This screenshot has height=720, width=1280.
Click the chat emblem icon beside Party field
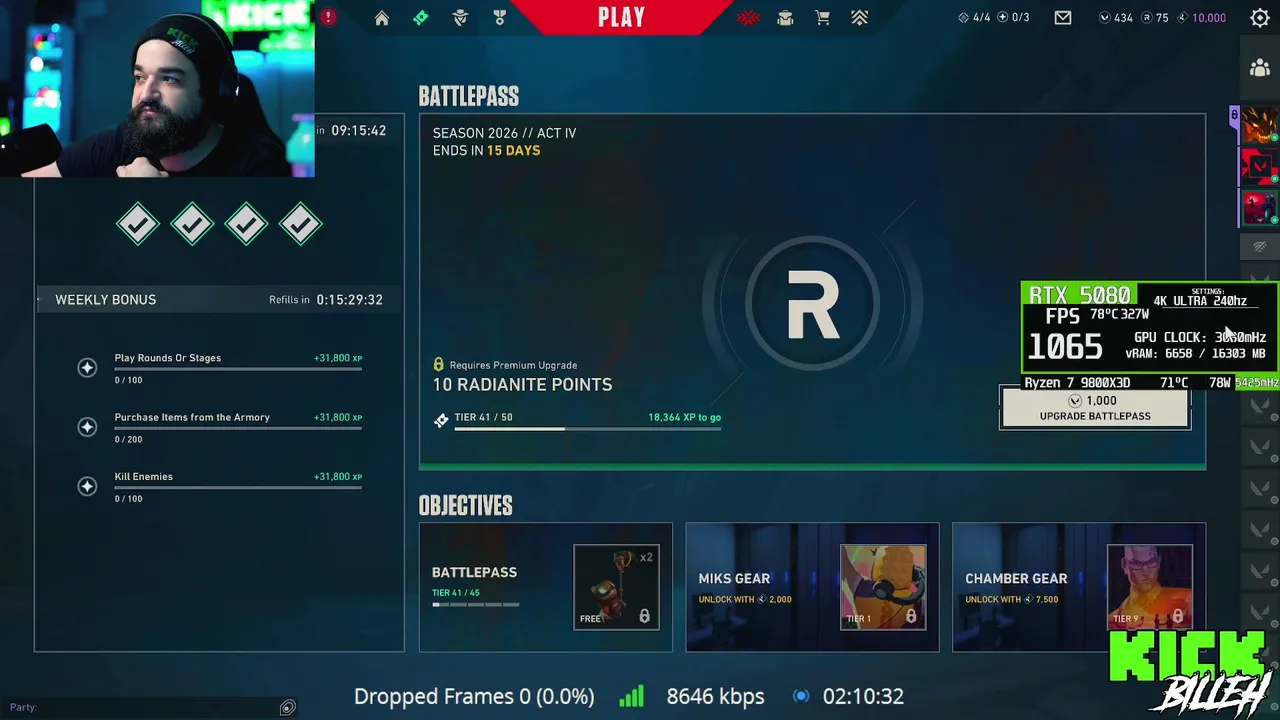288,708
